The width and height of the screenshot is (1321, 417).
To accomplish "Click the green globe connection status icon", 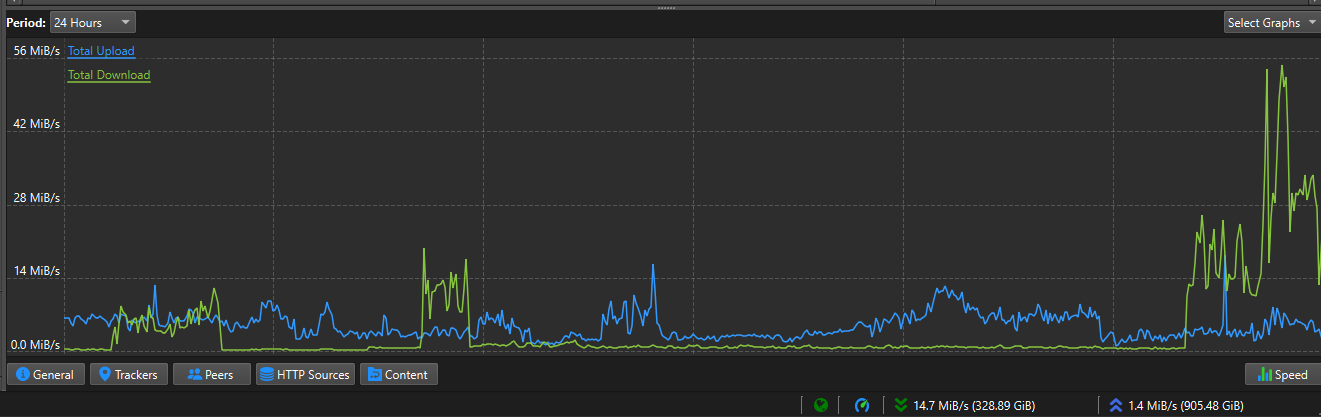I will coord(821,405).
